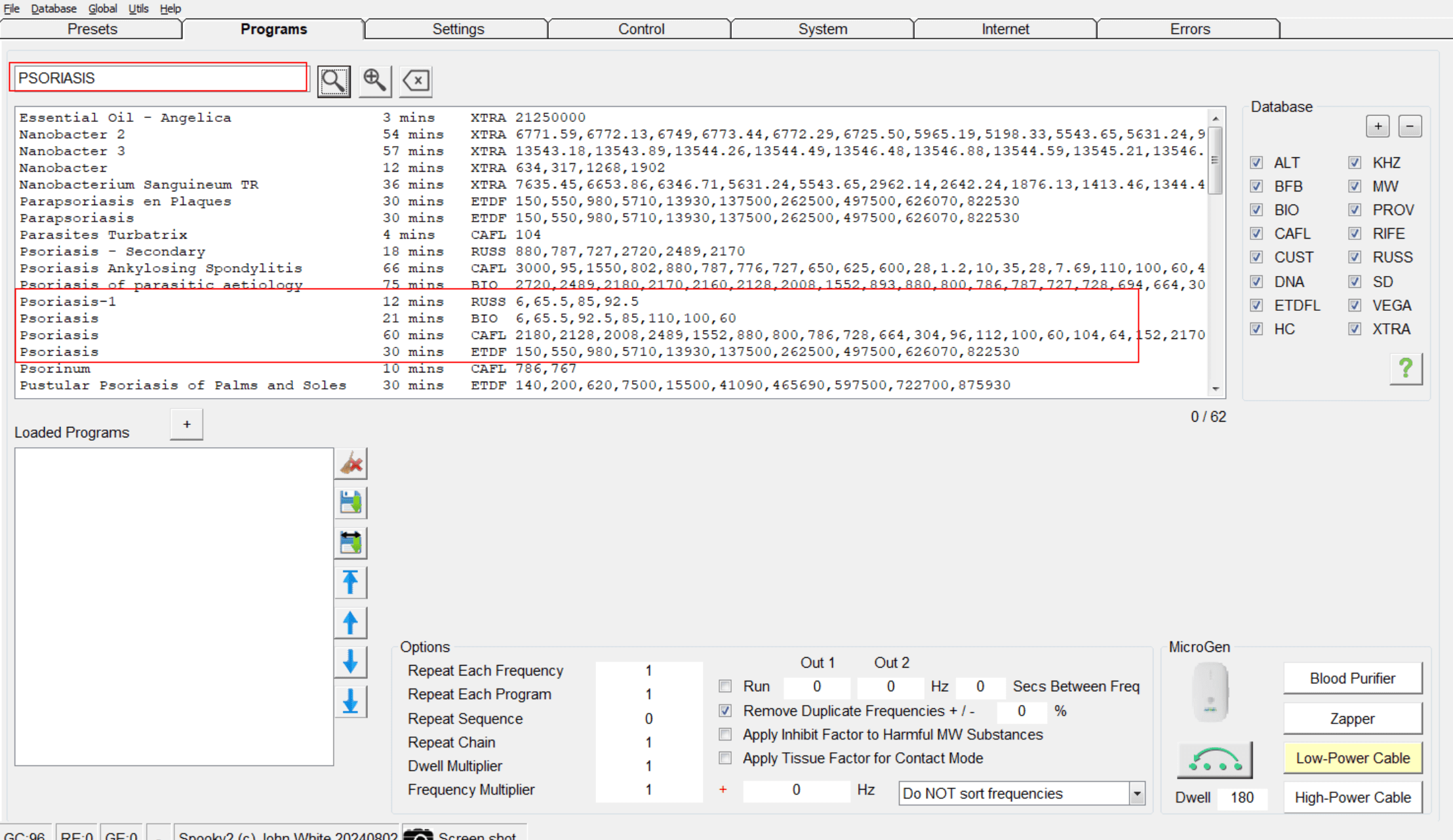The image size is (1453, 840).
Task: Click the broom remove-programs icon
Action: point(351,464)
